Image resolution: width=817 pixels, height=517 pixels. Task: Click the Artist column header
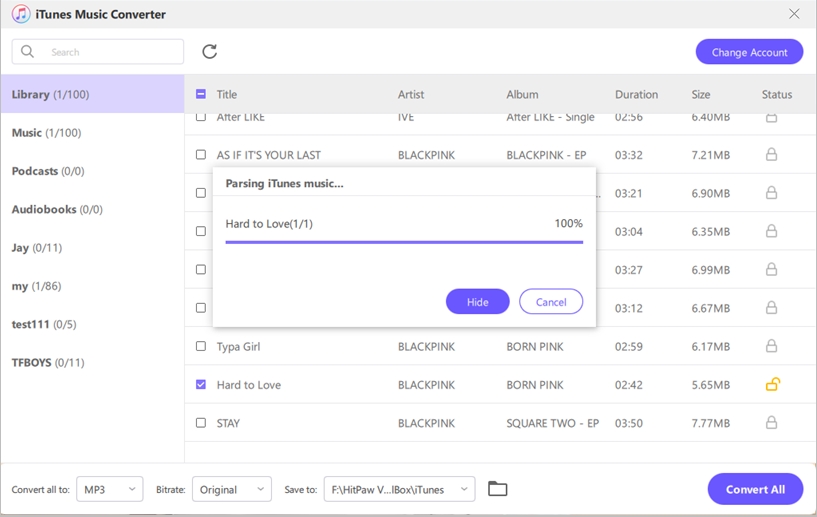click(411, 94)
